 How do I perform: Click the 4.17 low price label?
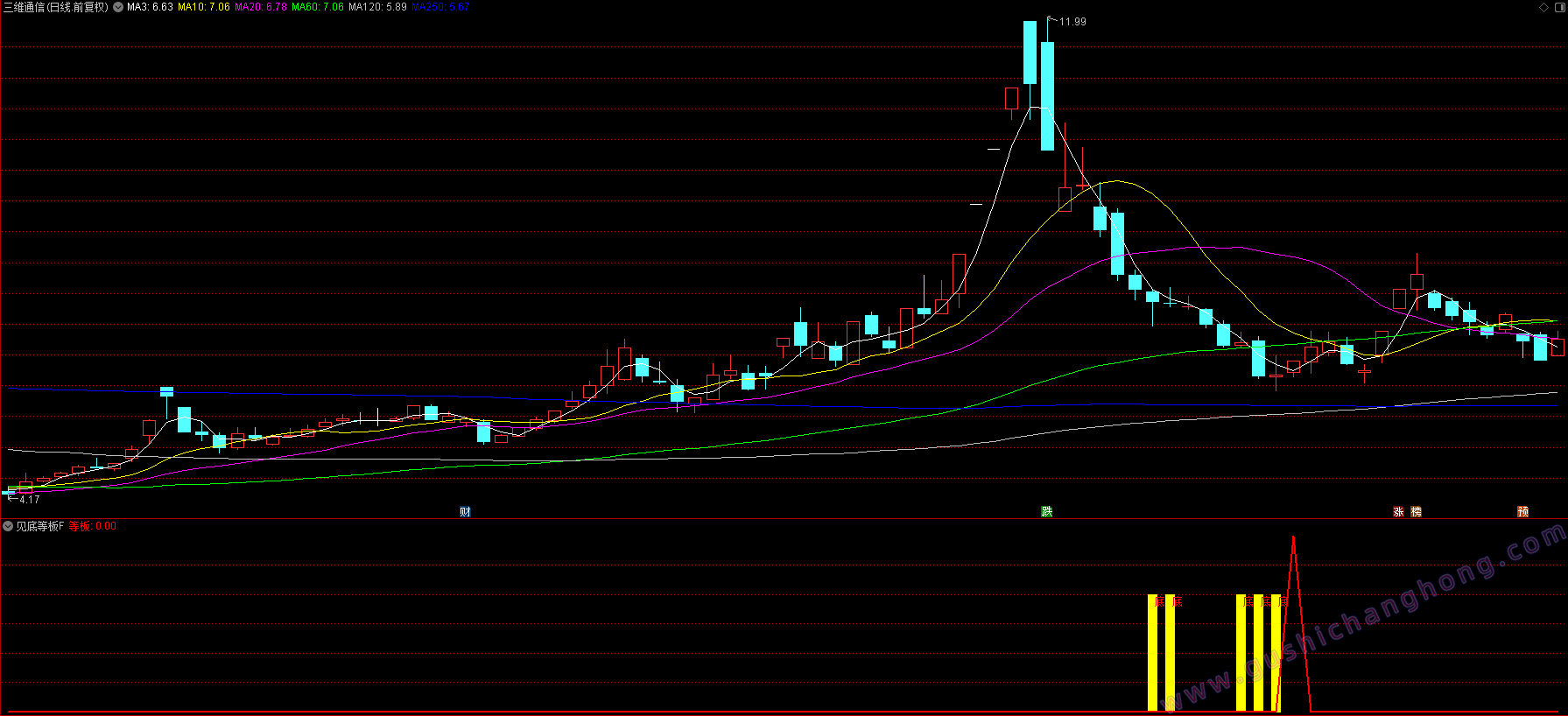pyautogui.click(x=30, y=499)
